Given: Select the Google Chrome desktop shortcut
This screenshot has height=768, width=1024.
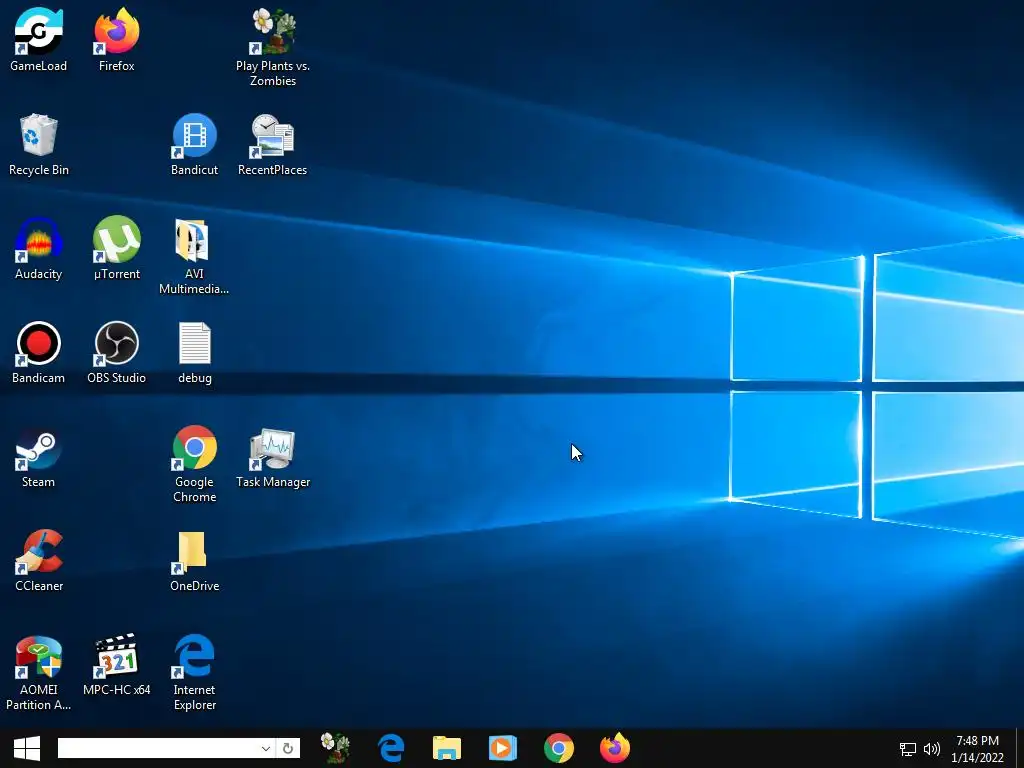Looking at the screenshot, I should click(x=195, y=464).
